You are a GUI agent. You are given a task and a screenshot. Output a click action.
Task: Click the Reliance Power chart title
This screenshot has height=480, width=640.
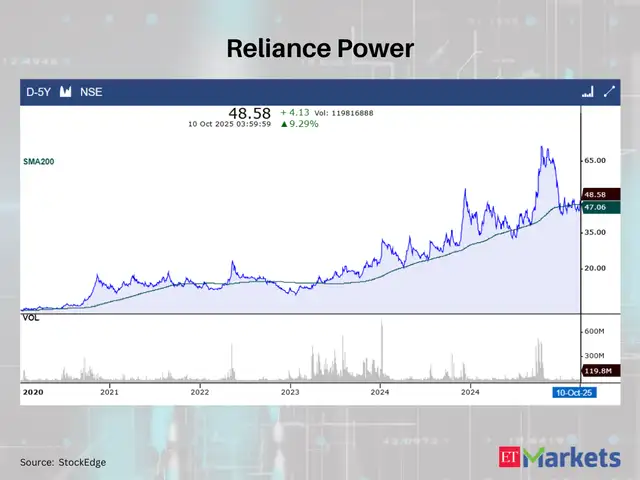coord(319,48)
